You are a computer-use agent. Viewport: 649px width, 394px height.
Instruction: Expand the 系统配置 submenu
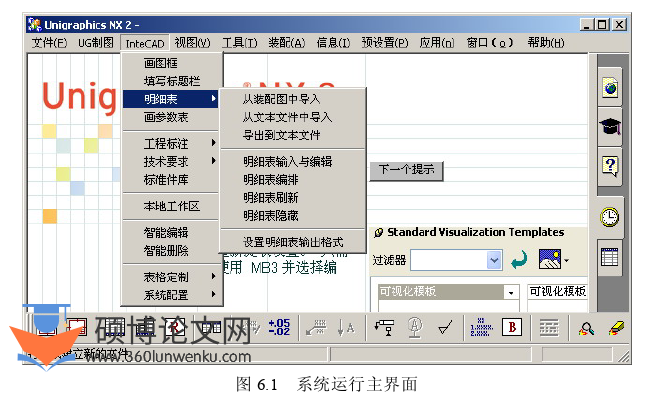pyautogui.click(x=171, y=295)
